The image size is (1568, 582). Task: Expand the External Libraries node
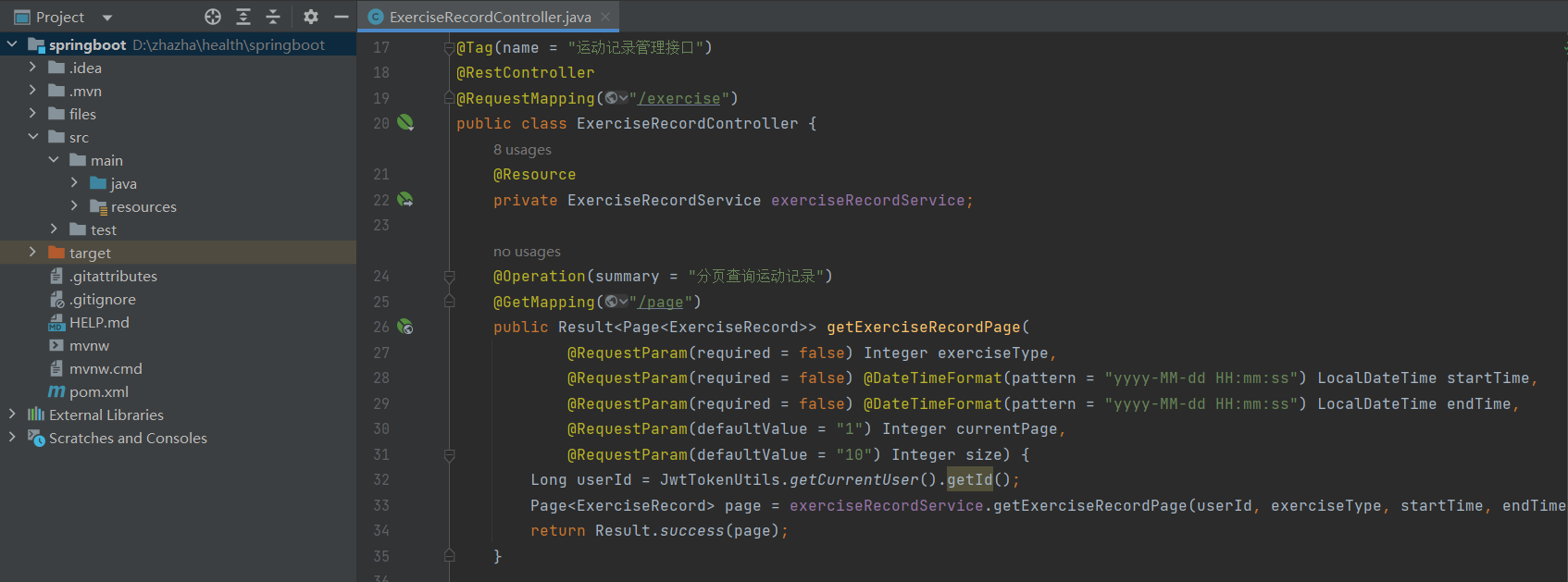pyautogui.click(x=12, y=415)
